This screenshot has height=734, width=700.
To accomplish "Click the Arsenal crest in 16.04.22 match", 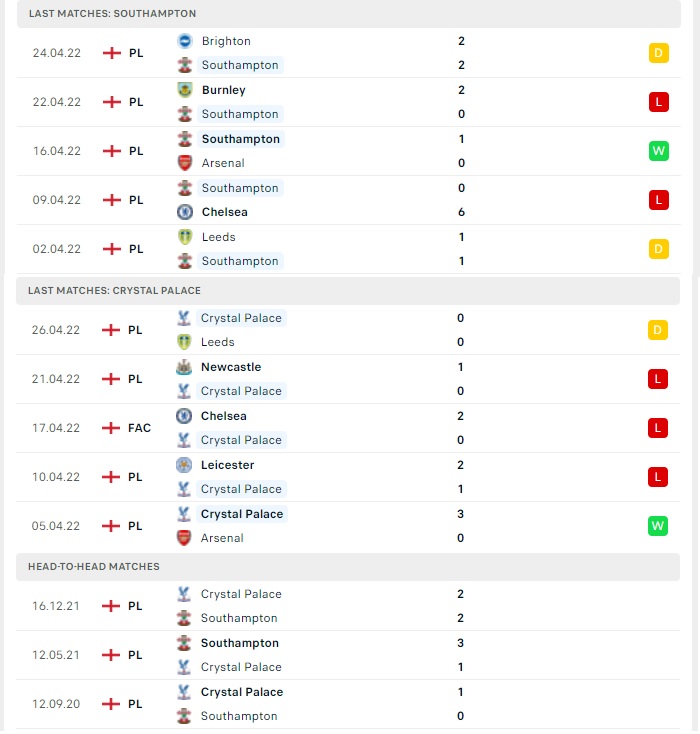I will tap(185, 163).
